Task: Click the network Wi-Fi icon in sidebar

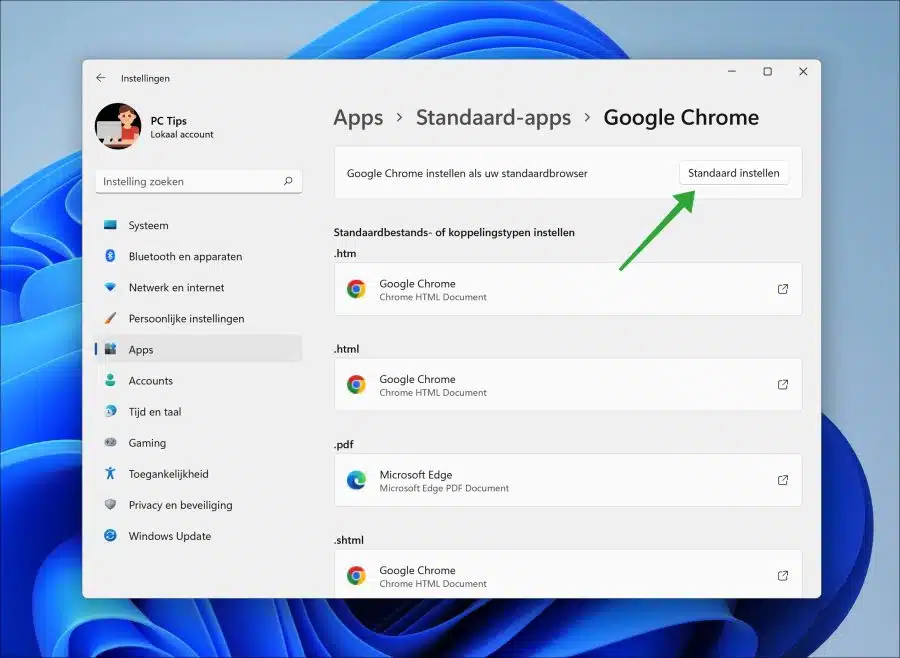Action: tap(110, 287)
